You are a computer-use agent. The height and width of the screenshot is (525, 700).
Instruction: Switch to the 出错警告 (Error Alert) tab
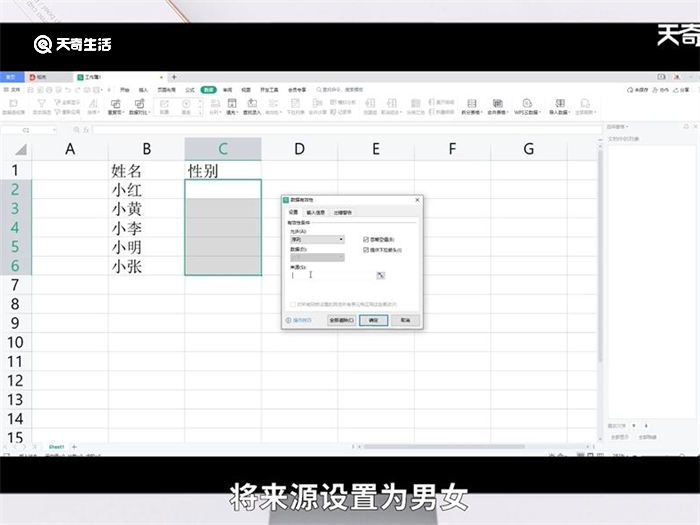[x=342, y=212]
